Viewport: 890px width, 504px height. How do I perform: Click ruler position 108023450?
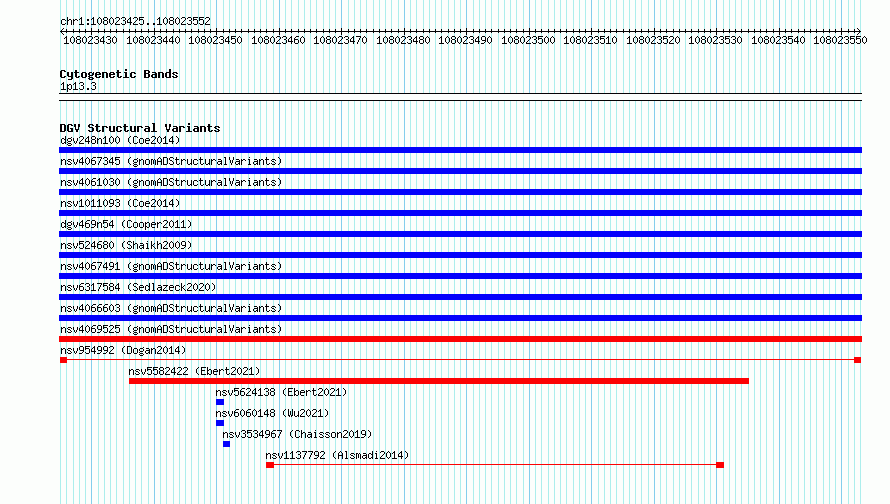point(215,40)
